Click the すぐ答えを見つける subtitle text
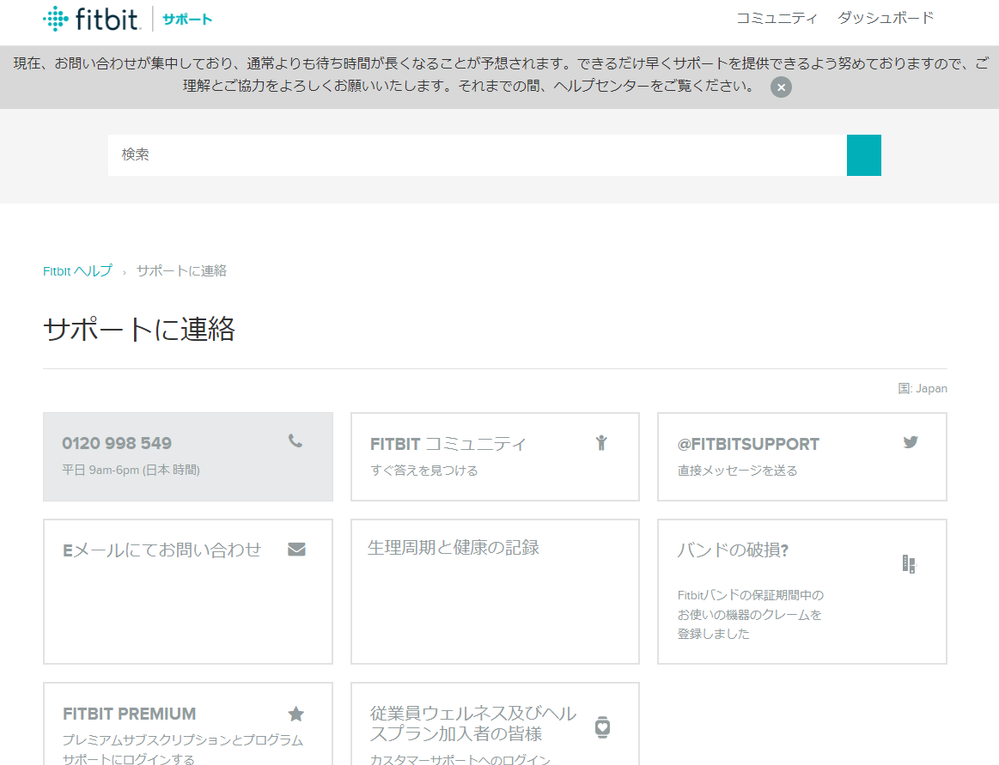 point(424,471)
